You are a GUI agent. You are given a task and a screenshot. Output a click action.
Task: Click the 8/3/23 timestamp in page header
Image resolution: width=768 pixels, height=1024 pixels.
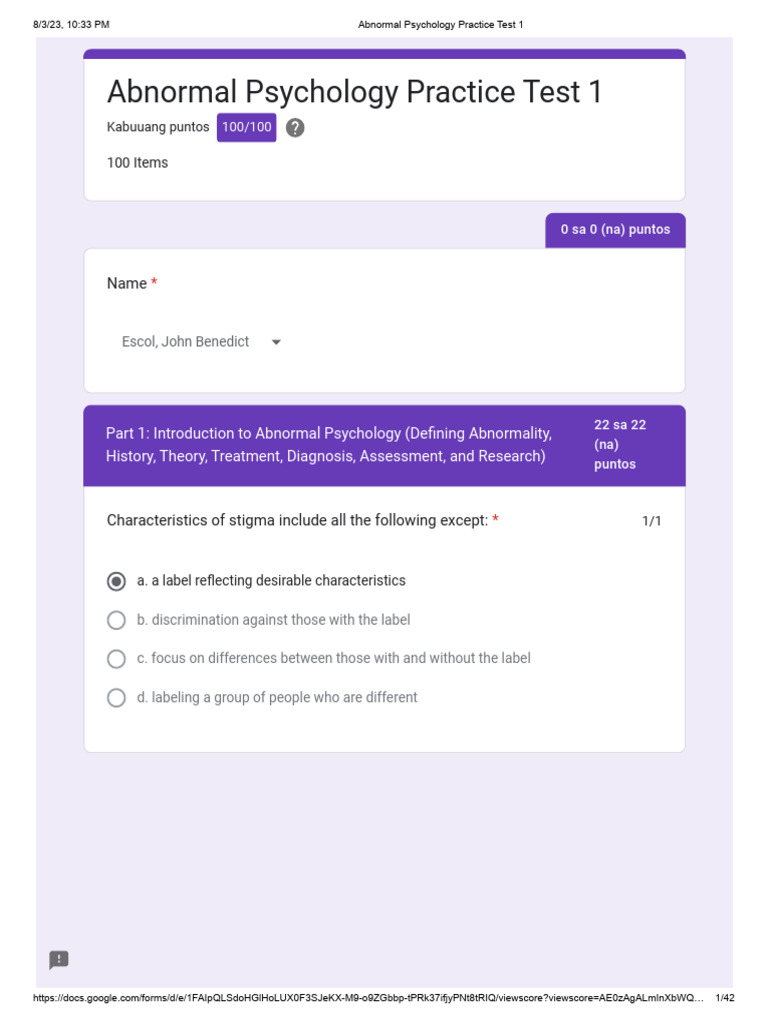tap(70, 24)
